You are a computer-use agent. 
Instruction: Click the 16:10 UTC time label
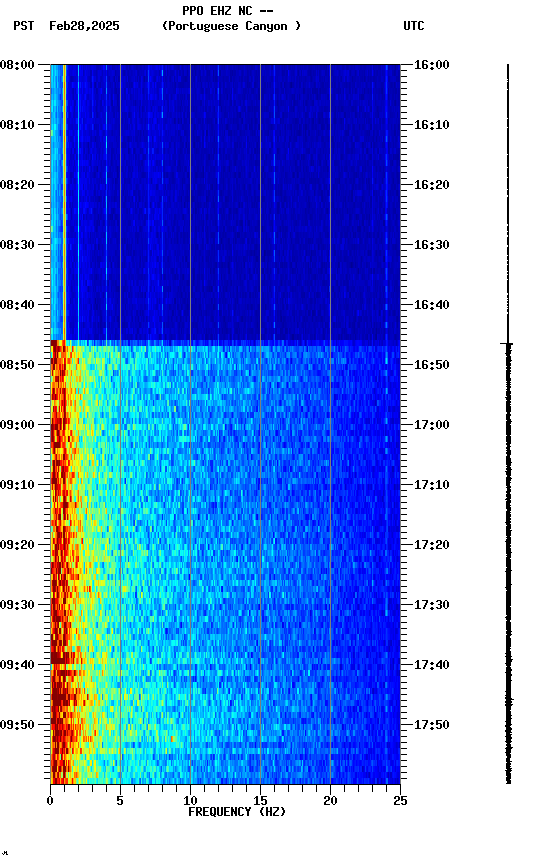[432, 125]
